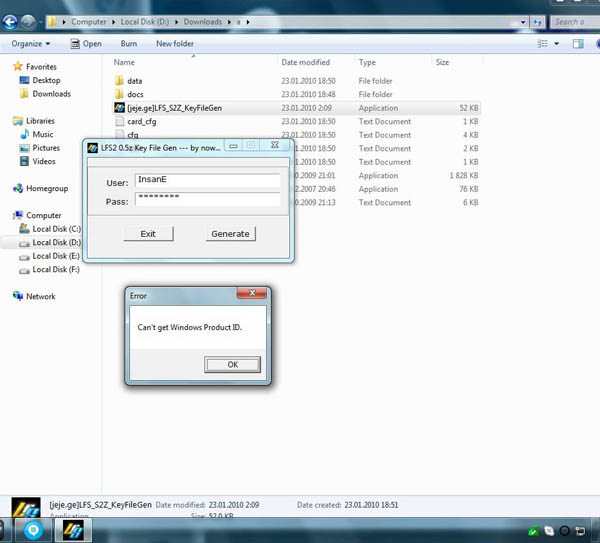Toggle the preview pane icon

point(578,44)
